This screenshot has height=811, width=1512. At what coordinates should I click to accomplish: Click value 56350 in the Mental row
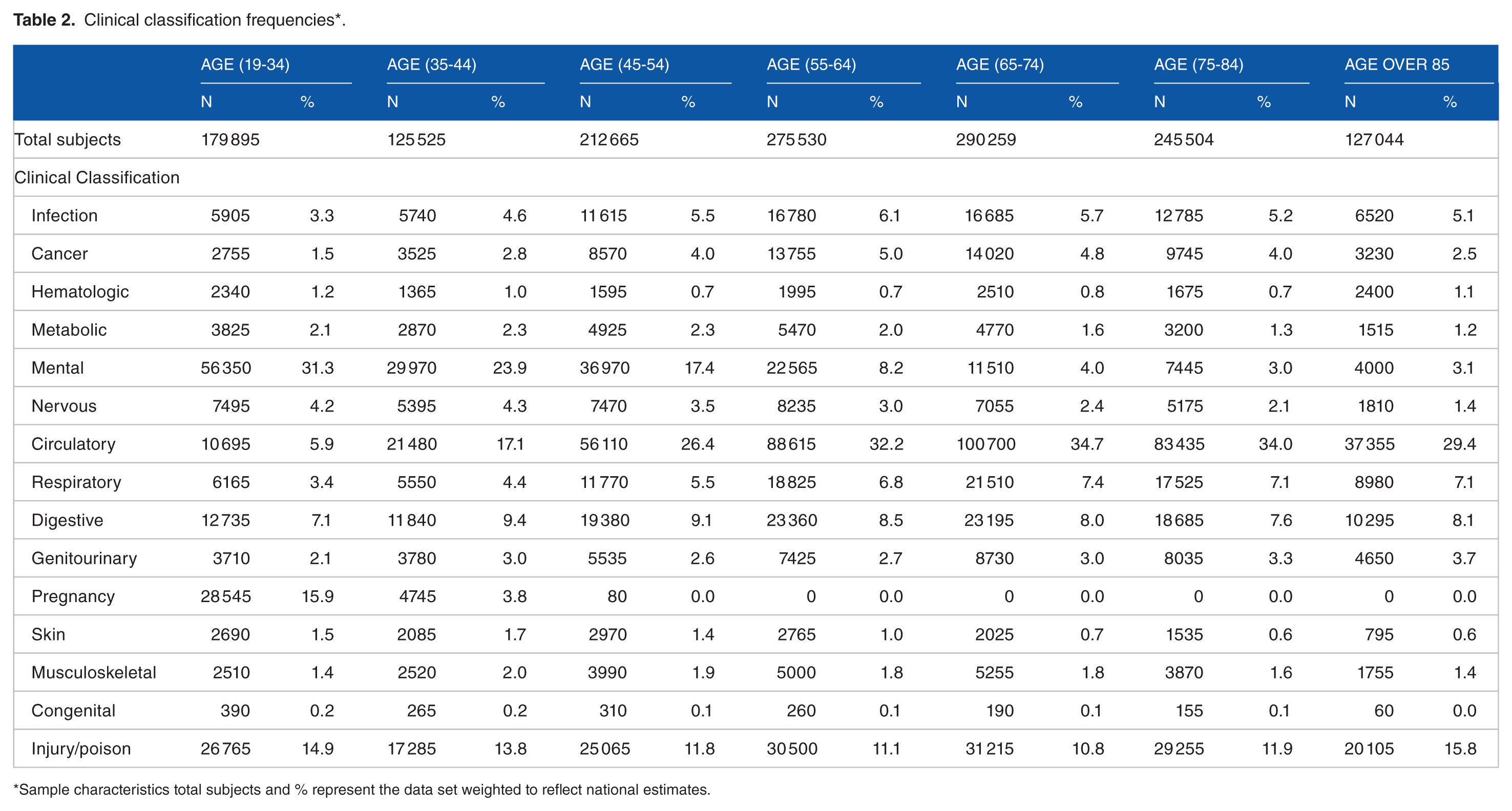[225, 368]
